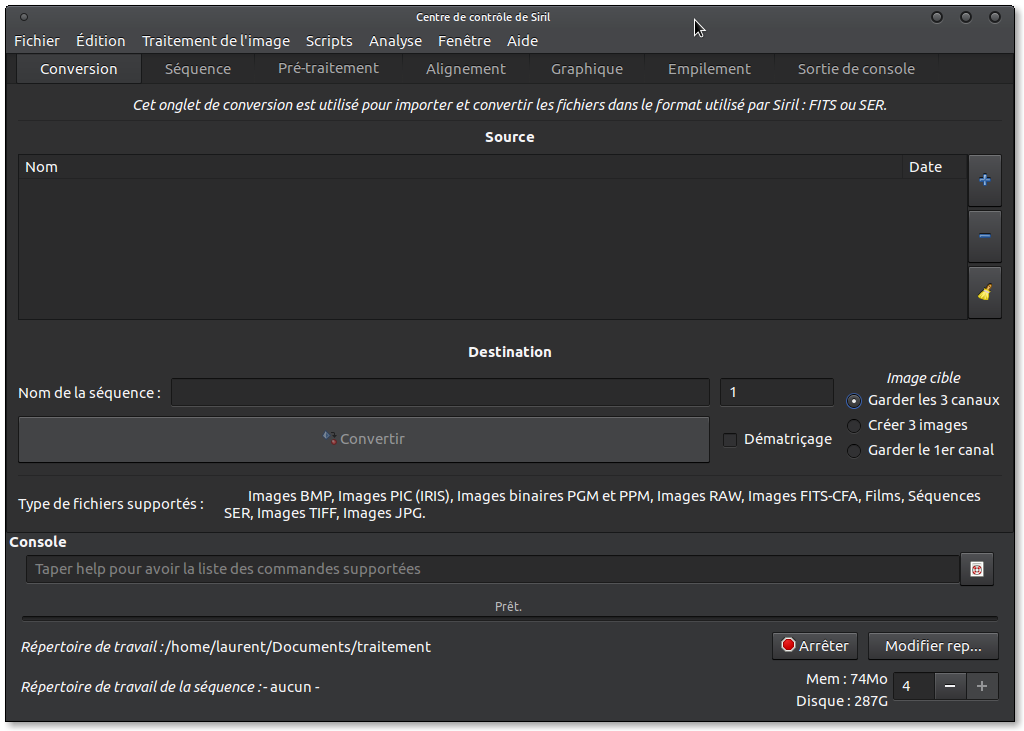1024x731 pixels.
Task: Select Garder les 3 canaux option
Action: point(854,401)
